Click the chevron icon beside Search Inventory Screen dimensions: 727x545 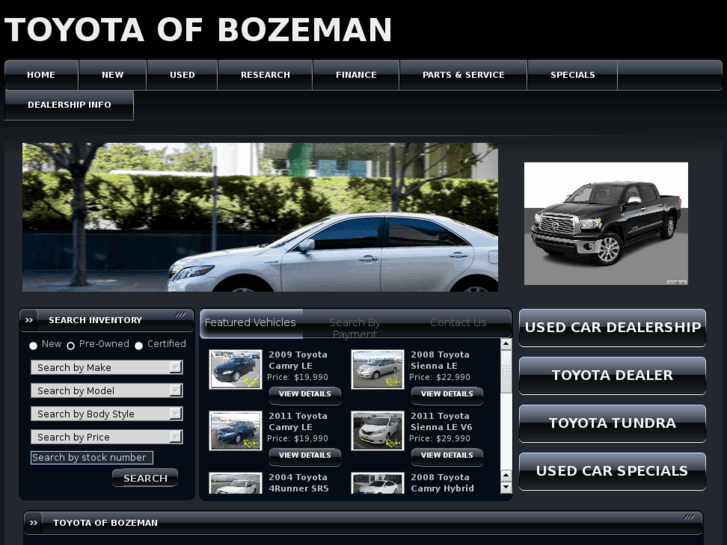point(29,320)
